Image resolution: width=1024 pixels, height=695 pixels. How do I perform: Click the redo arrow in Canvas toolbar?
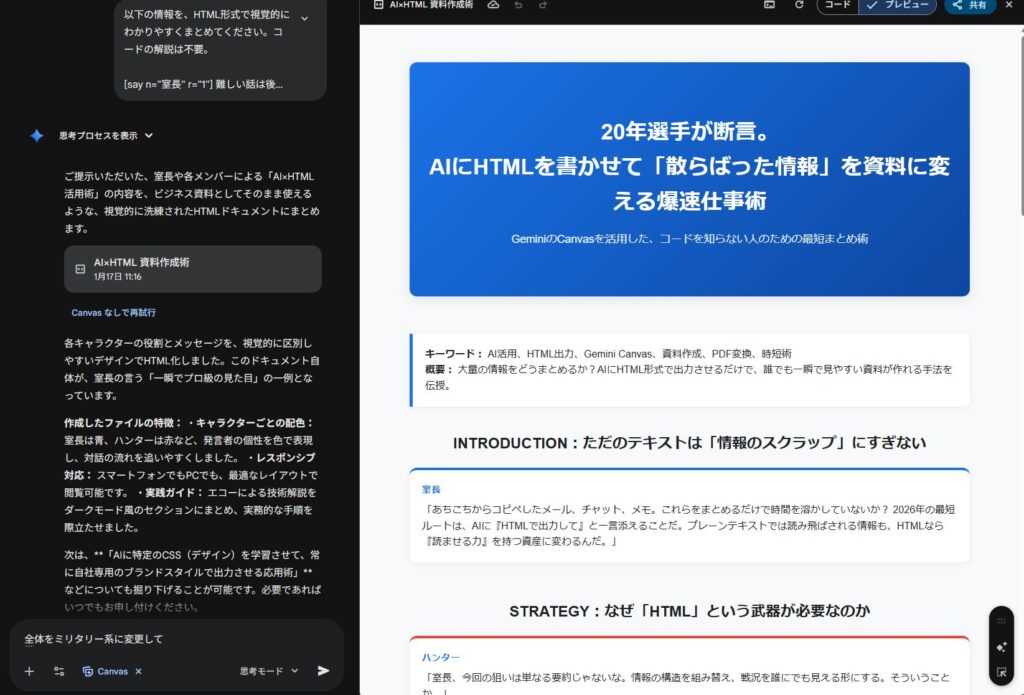click(x=543, y=5)
